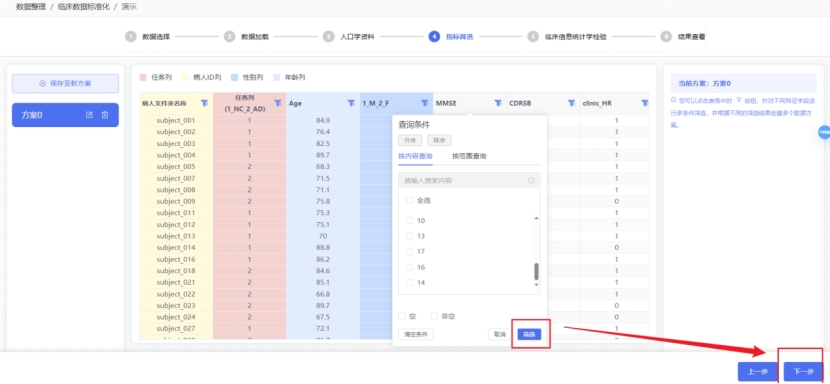Check value 13 in filter list
The height and width of the screenshot is (384, 830).
point(409,236)
